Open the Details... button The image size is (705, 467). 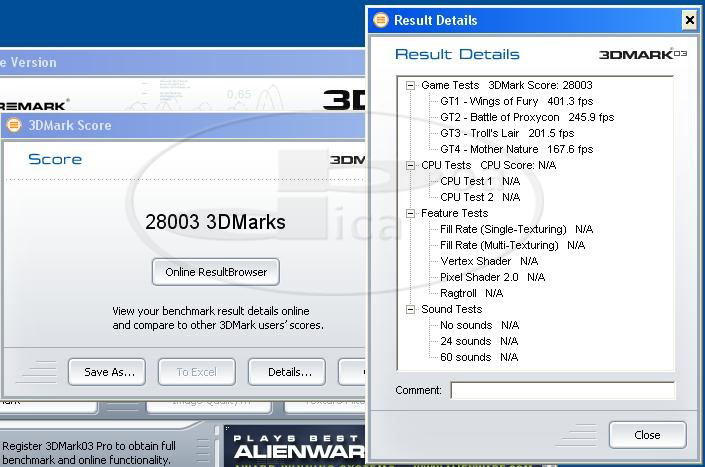click(287, 372)
